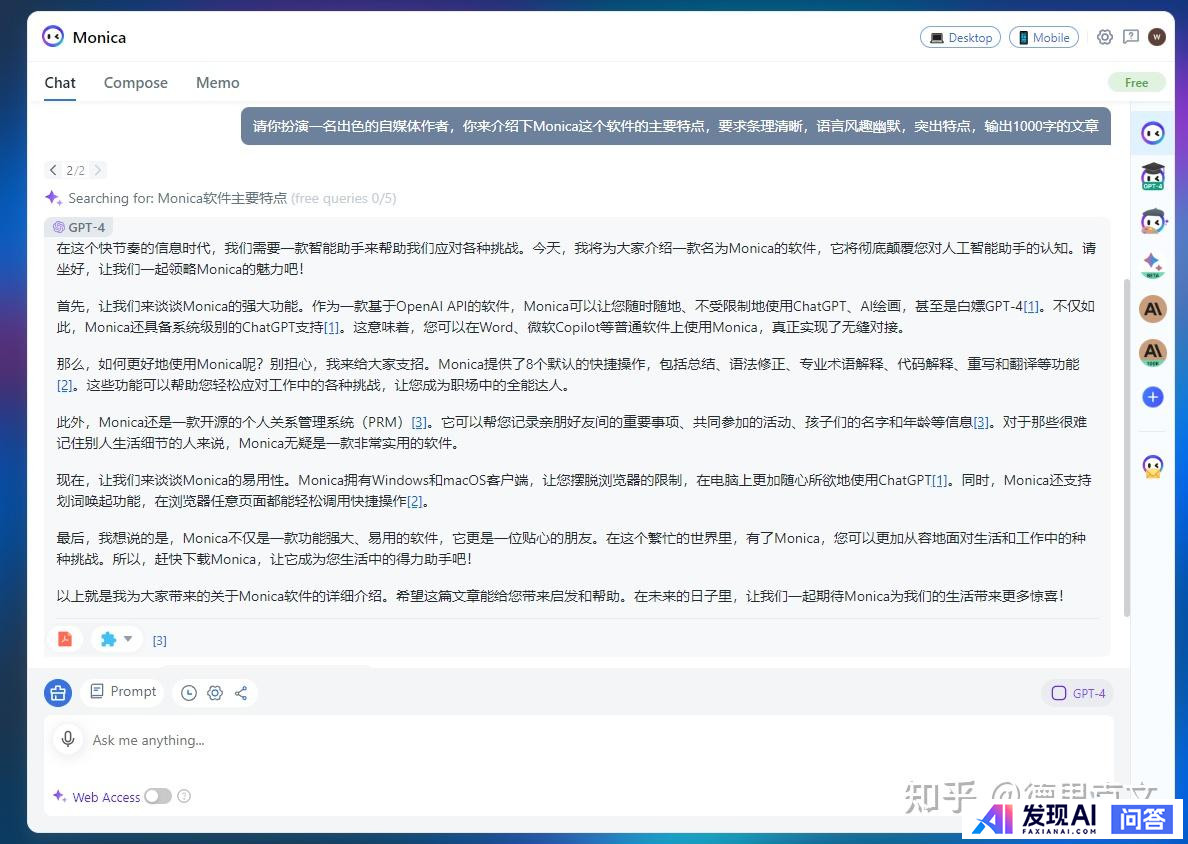Click the blue plus add-bot icon
Image resolution: width=1188 pixels, height=844 pixels.
coord(1153,397)
